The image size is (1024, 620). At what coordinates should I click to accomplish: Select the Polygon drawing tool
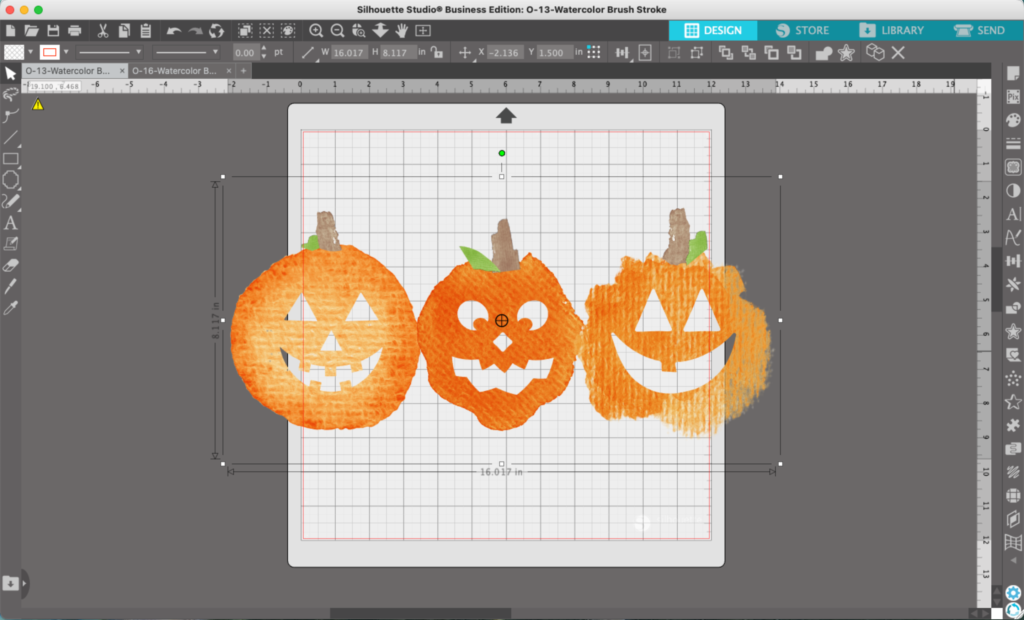[x=10, y=180]
